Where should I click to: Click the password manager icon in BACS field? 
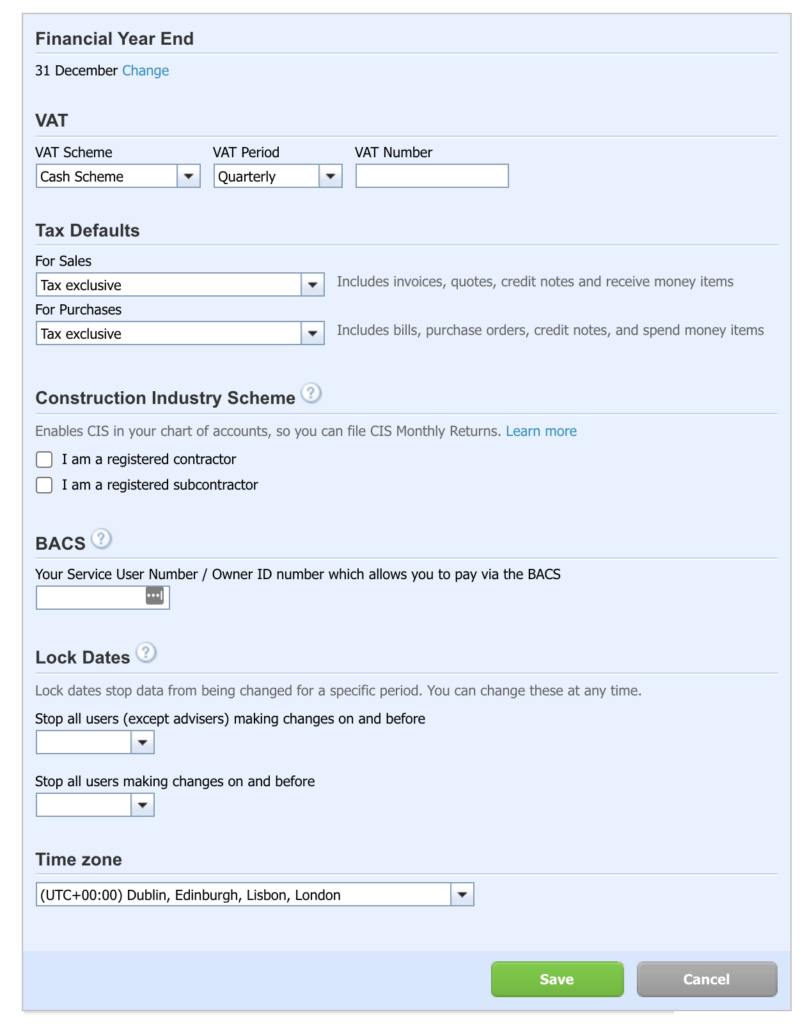tap(155, 596)
